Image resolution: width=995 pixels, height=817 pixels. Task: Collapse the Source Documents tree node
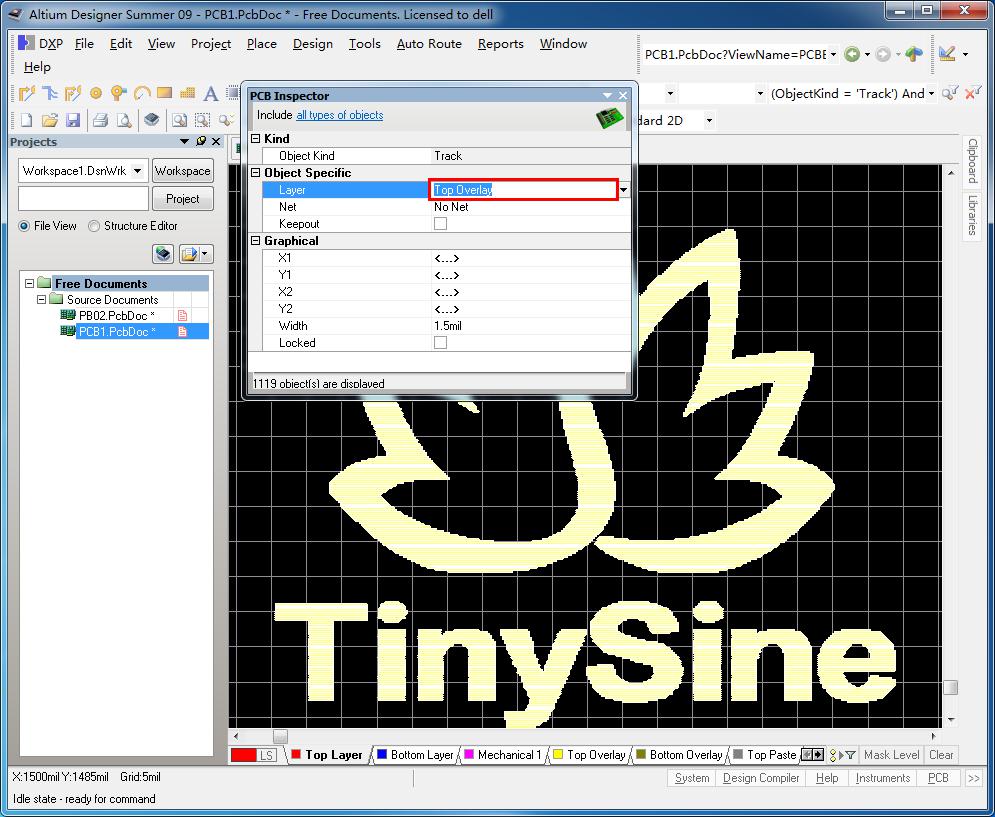point(42,299)
